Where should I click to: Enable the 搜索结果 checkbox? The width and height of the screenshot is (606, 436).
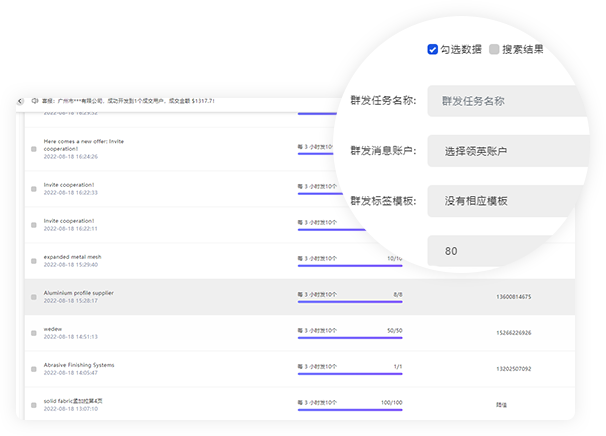point(494,48)
